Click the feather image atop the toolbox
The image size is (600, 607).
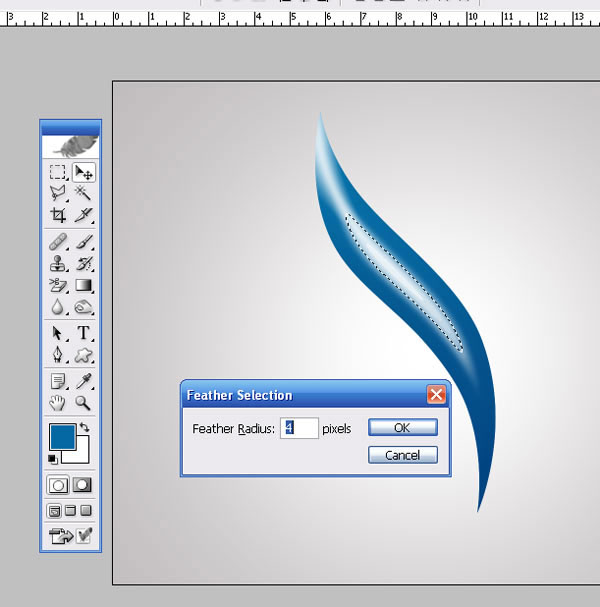point(70,146)
